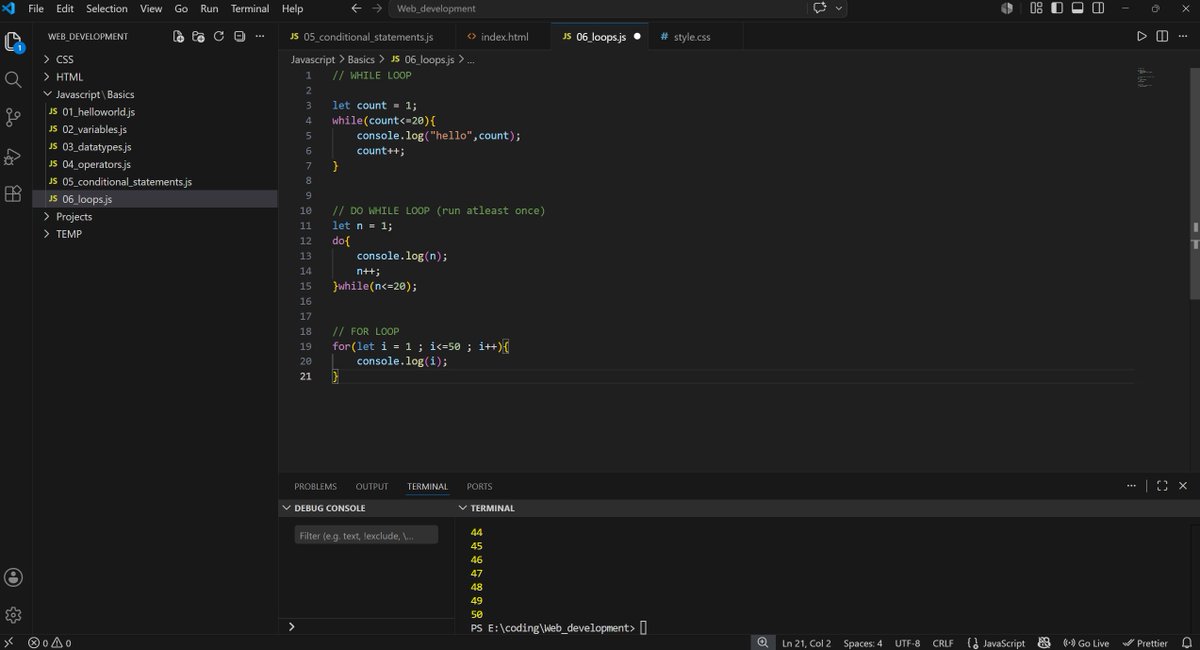Collapse the TERMINAL section header
Image resolution: width=1200 pixels, height=650 pixels.
[x=463, y=508]
